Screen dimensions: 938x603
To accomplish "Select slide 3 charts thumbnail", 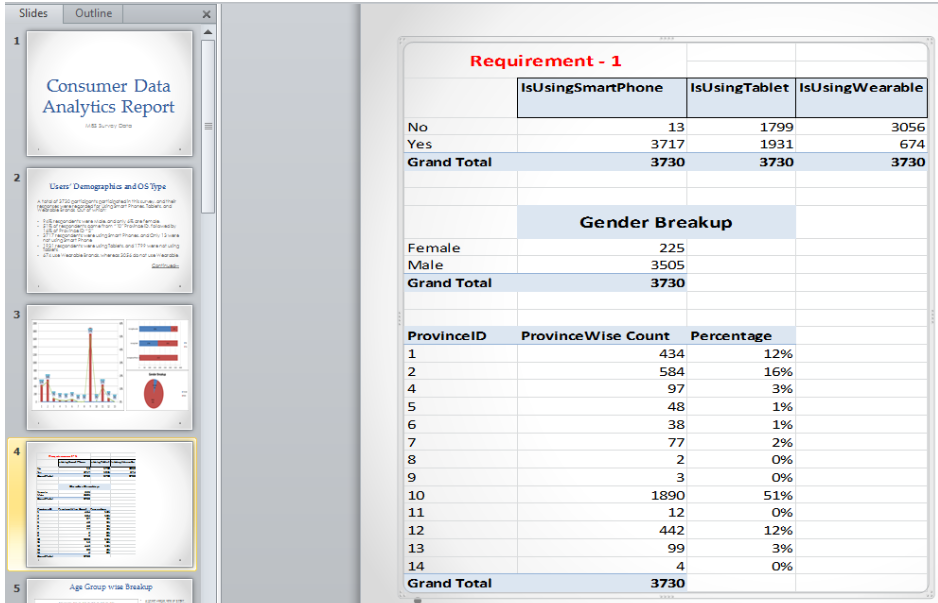I will (109, 367).
